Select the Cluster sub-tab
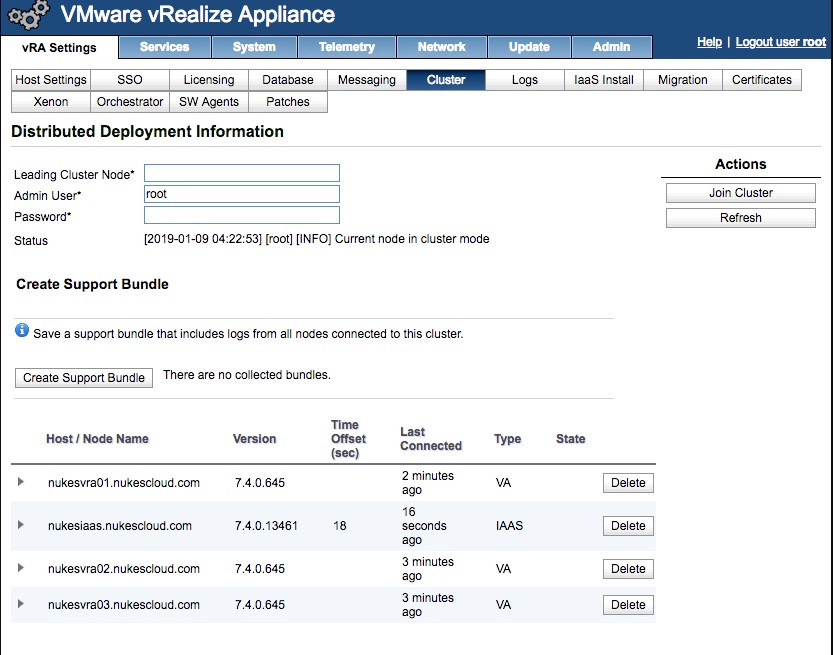 pos(446,80)
